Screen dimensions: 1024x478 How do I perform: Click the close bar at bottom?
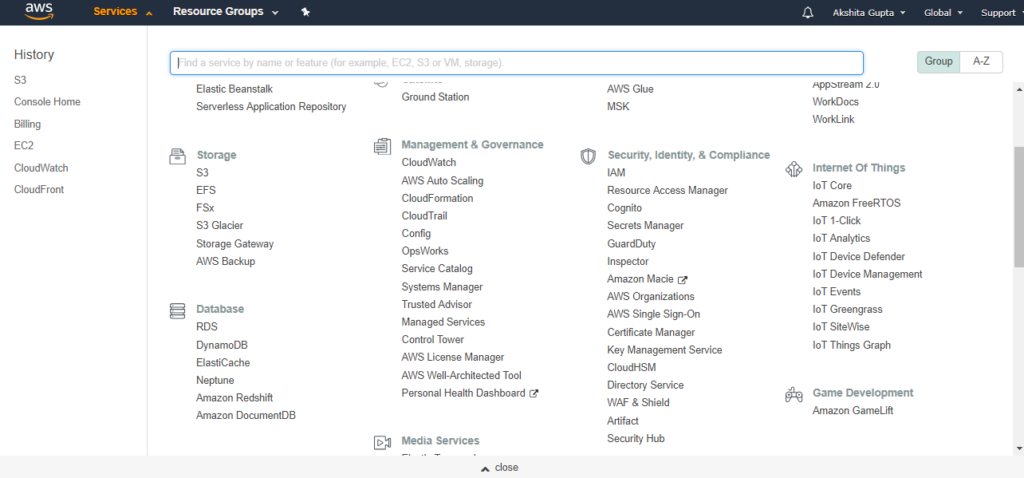point(500,468)
